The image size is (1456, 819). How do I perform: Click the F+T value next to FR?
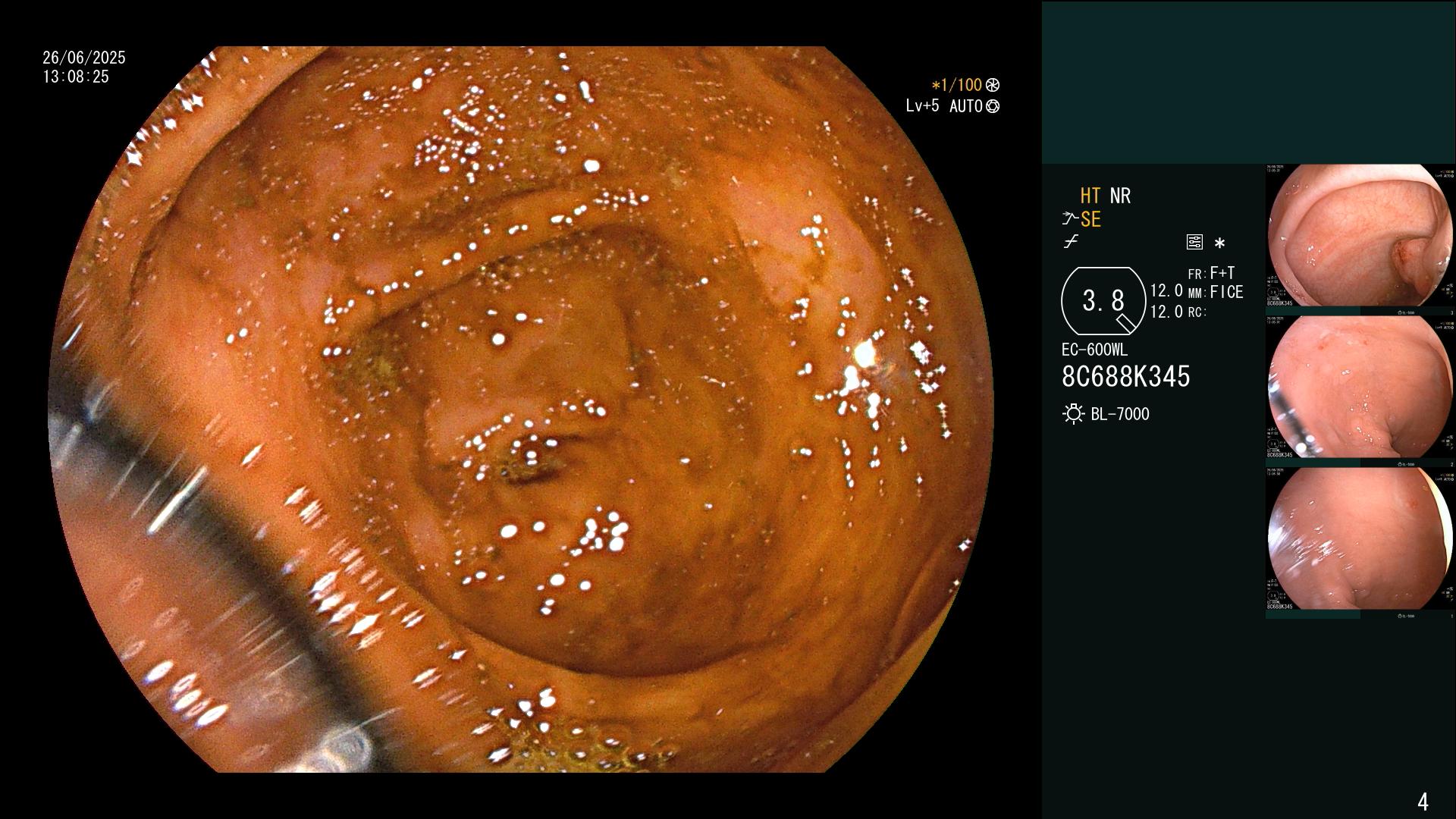tap(1222, 272)
